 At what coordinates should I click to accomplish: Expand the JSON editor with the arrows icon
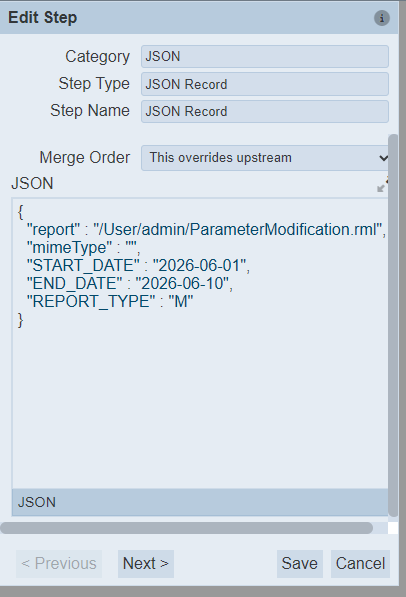click(382, 184)
